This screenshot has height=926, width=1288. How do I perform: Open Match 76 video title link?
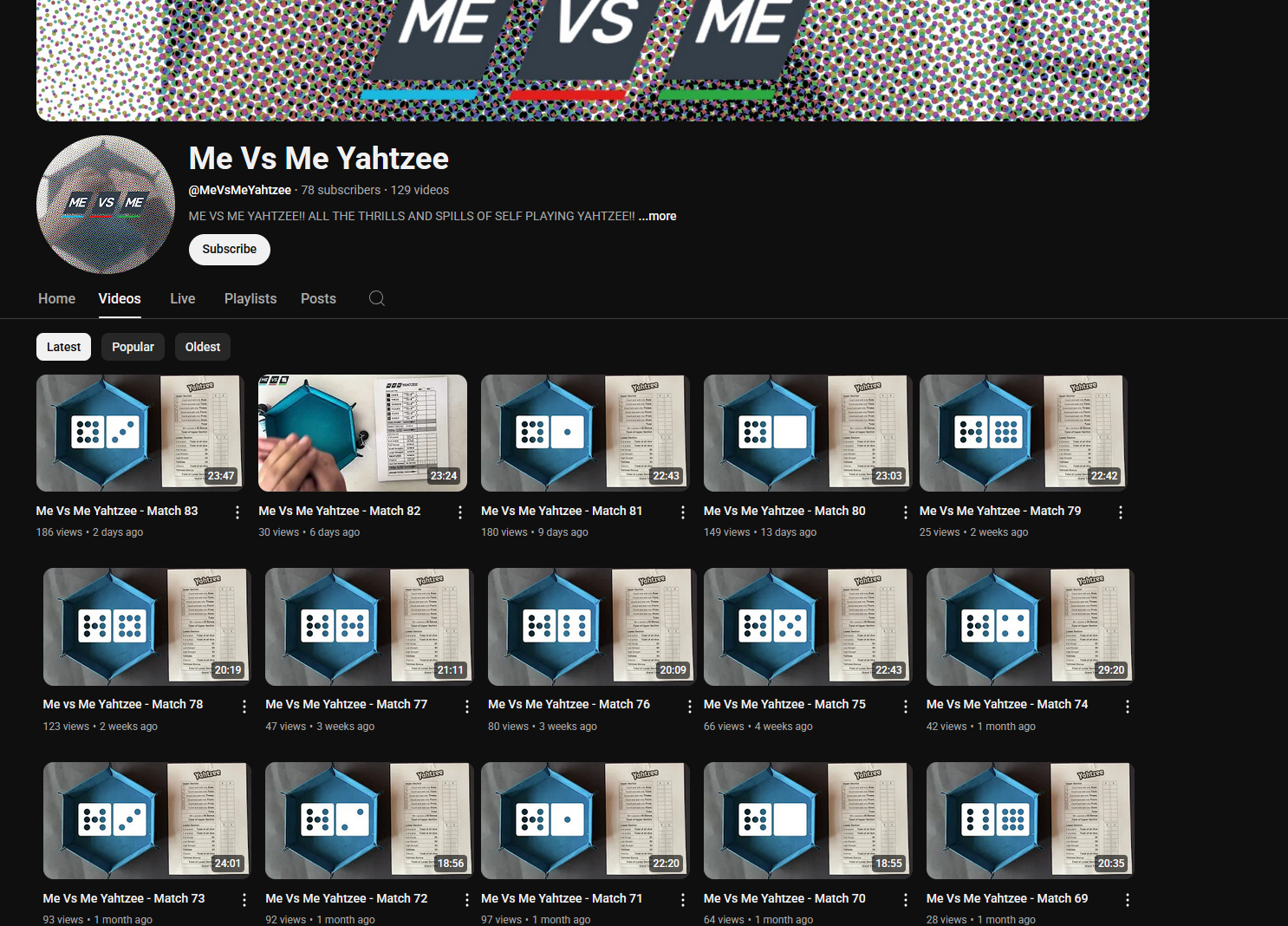coord(569,704)
